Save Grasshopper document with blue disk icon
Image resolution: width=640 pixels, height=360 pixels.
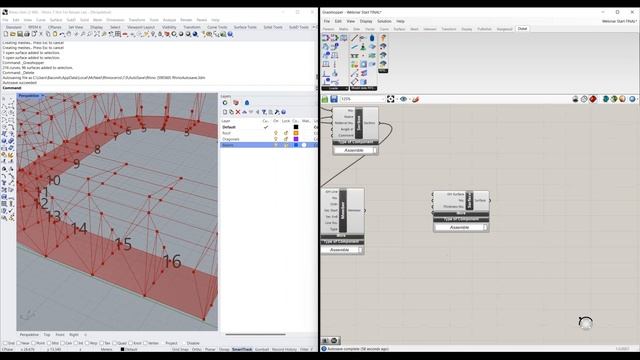(x=334, y=99)
